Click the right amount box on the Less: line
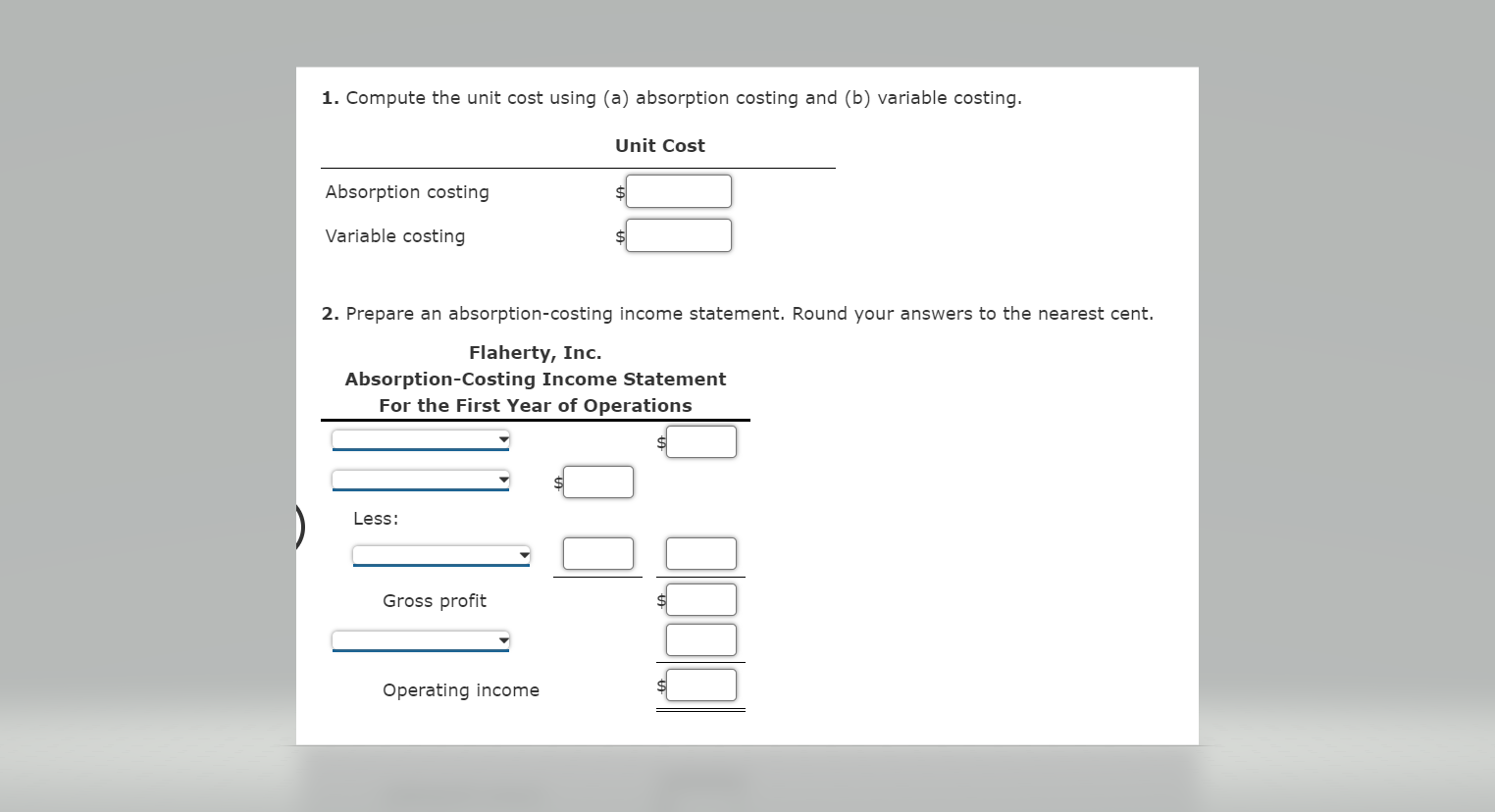The image size is (1495, 812). tap(700, 553)
